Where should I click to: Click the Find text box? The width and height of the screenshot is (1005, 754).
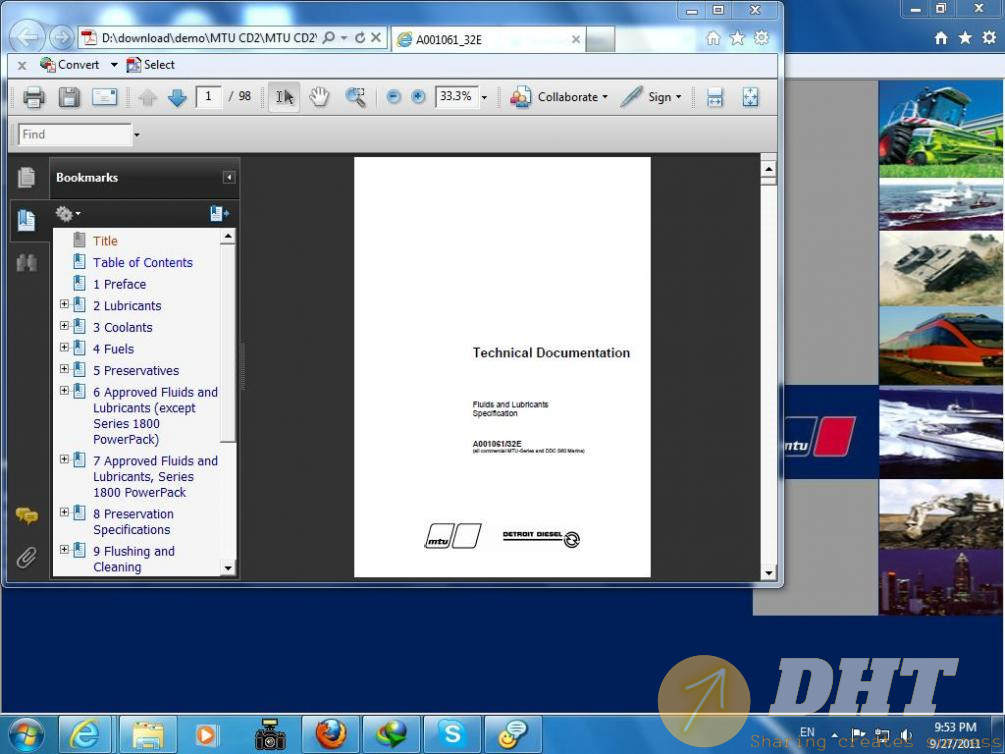75,135
